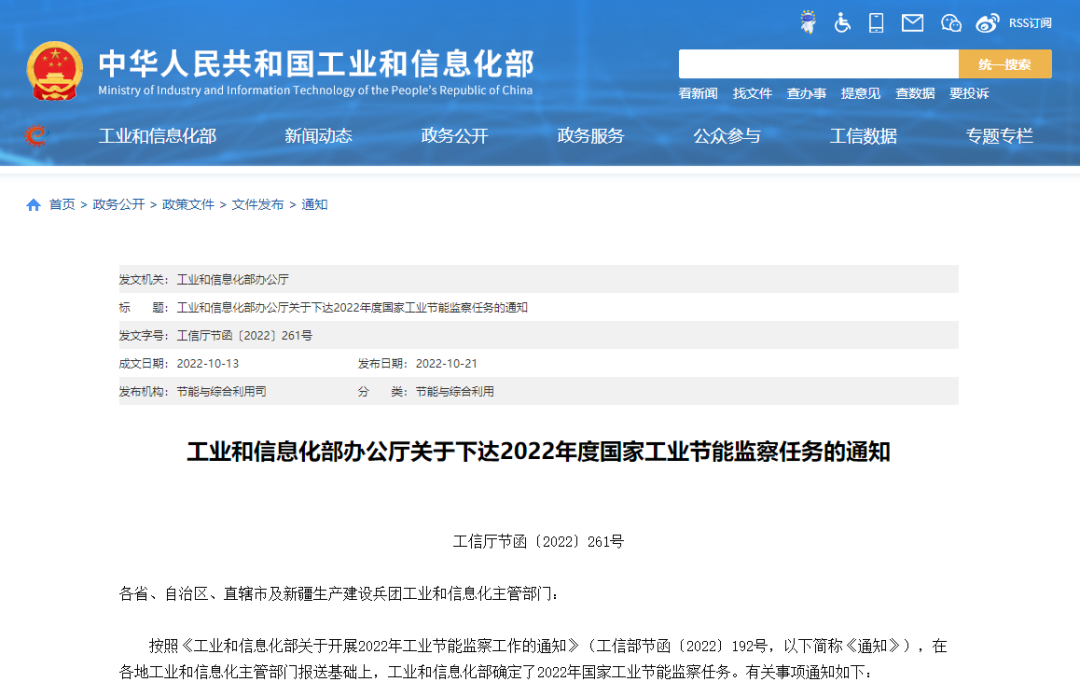Click the mobile phone version icon
Viewport: 1080px width, 696px height.
point(876,22)
